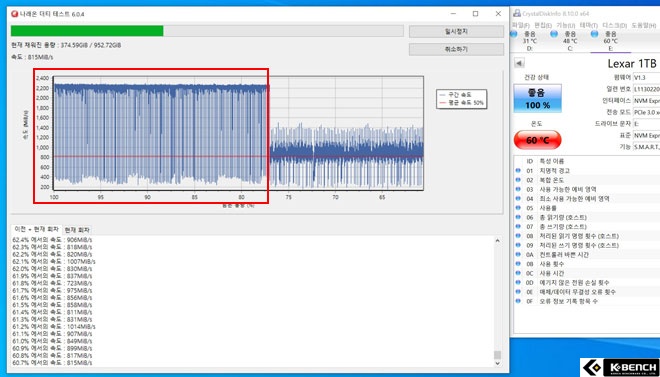Click the back arrow beside Lexar 1TB
The height and width of the screenshot is (377, 660).
(519, 64)
